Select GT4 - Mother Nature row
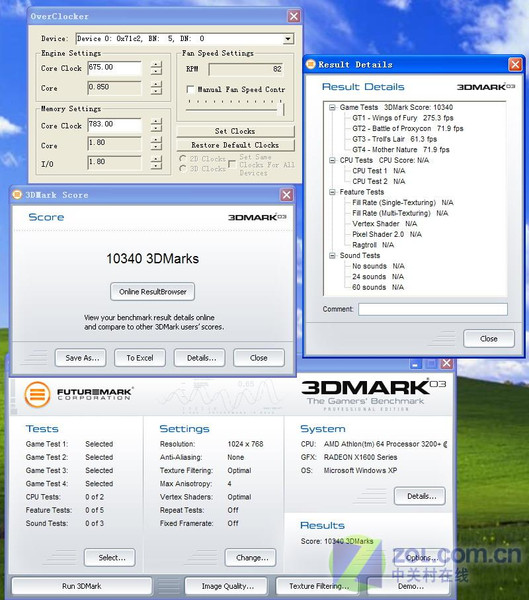This screenshot has width=529, height=600. point(401,150)
